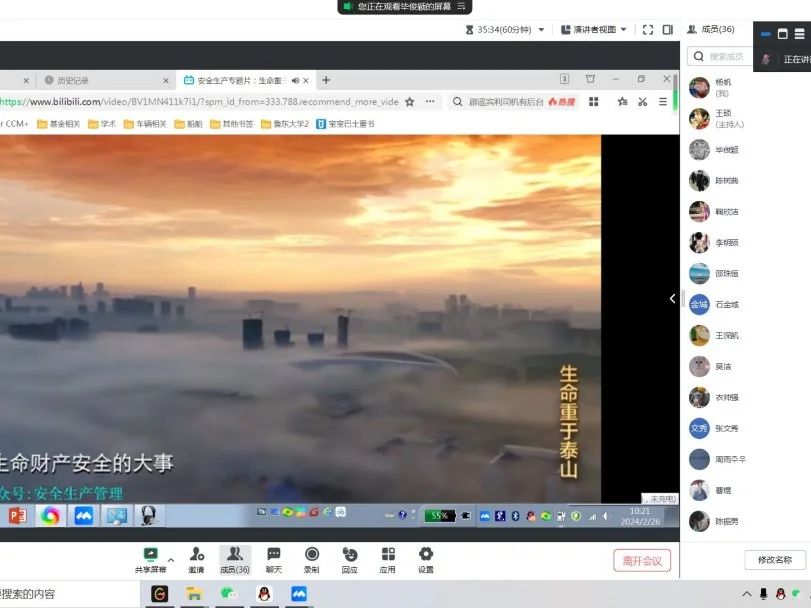Image resolution: width=811 pixels, height=608 pixels.
Task: Click the new tab plus in shared browser
Action: coord(326,80)
